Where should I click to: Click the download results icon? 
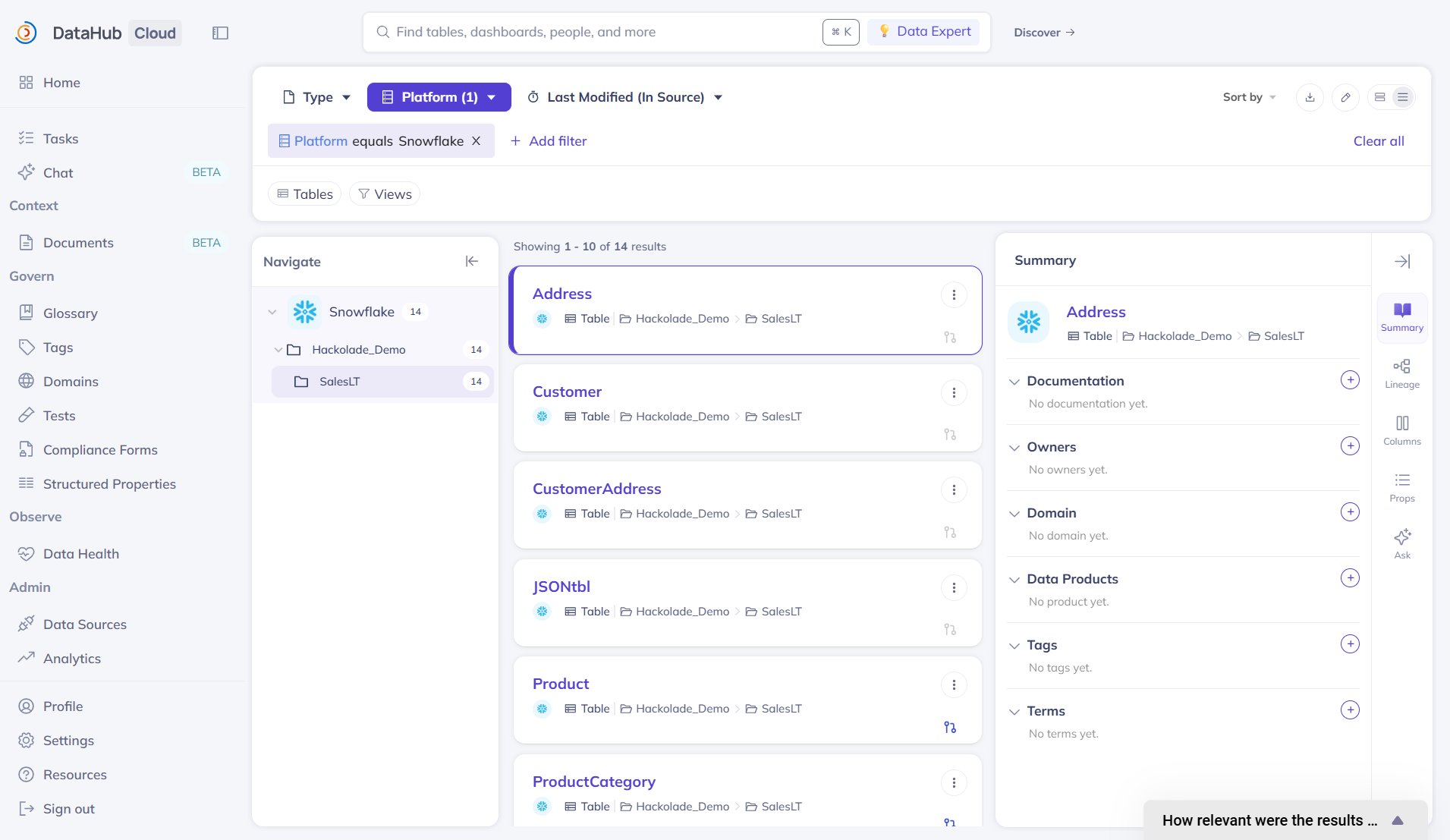[x=1310, y=97]
